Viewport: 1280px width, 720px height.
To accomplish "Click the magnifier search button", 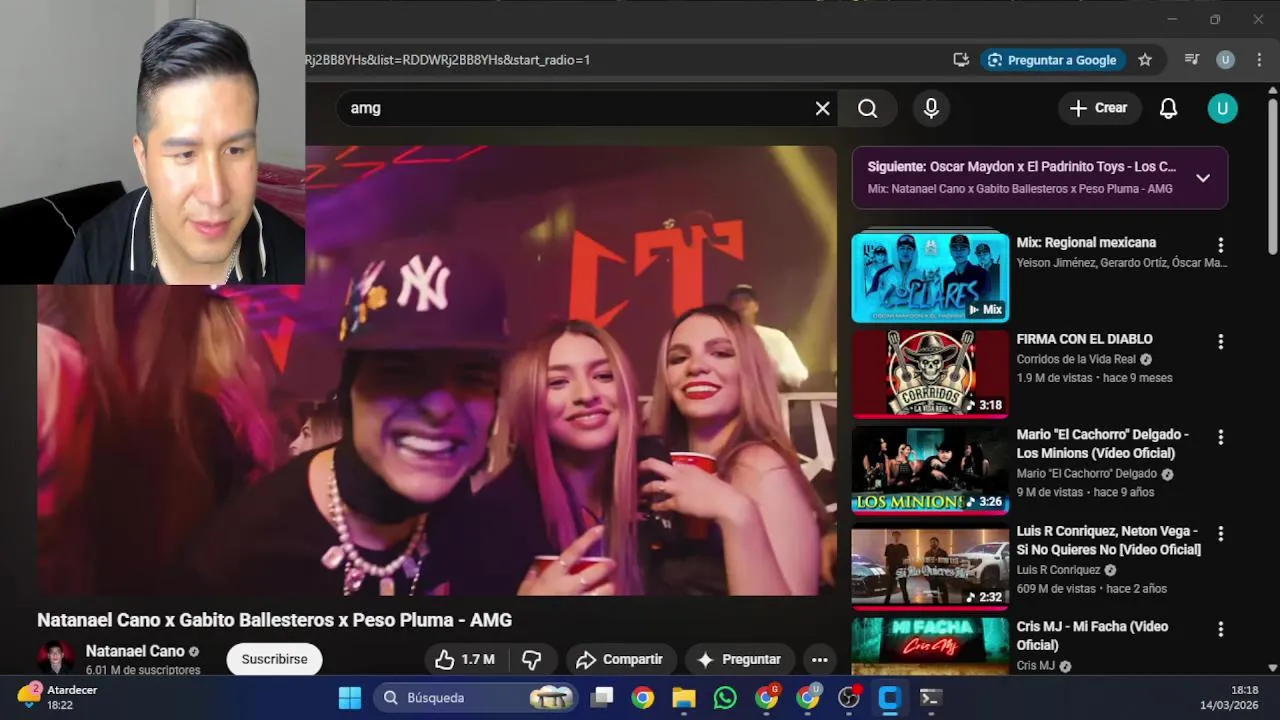I will [x=868, y=108].
